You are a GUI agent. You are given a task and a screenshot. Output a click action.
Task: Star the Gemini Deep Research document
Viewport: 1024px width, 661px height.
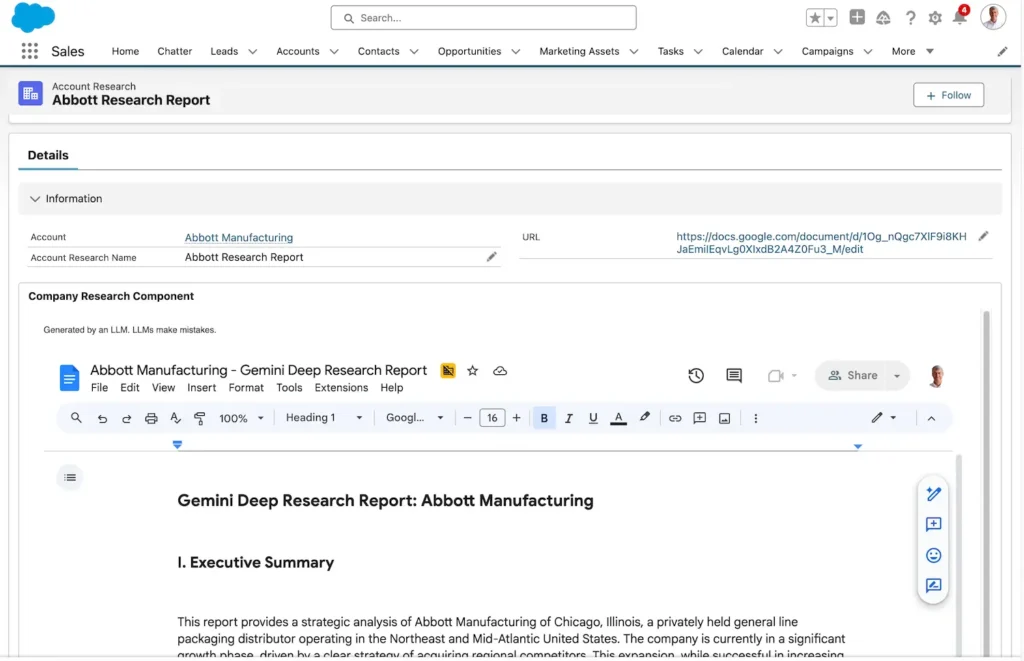coord(472,371)
